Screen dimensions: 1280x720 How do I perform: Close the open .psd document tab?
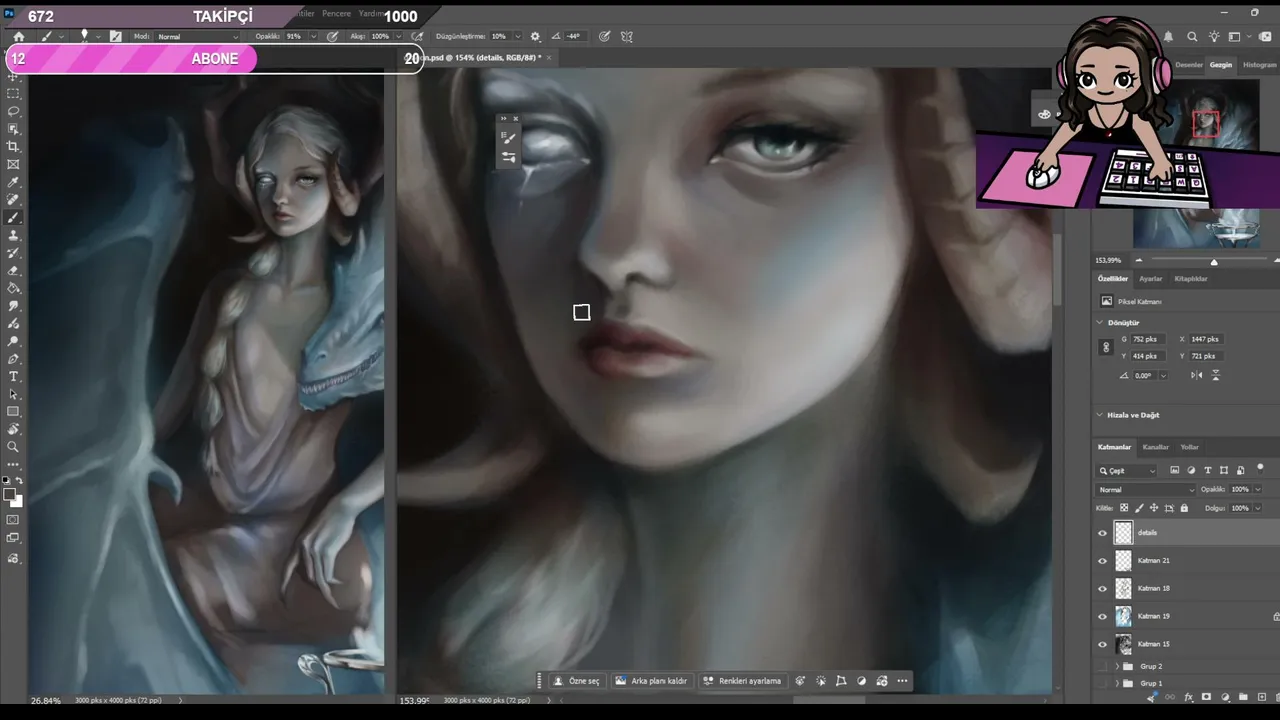click(x=548, y=58)
